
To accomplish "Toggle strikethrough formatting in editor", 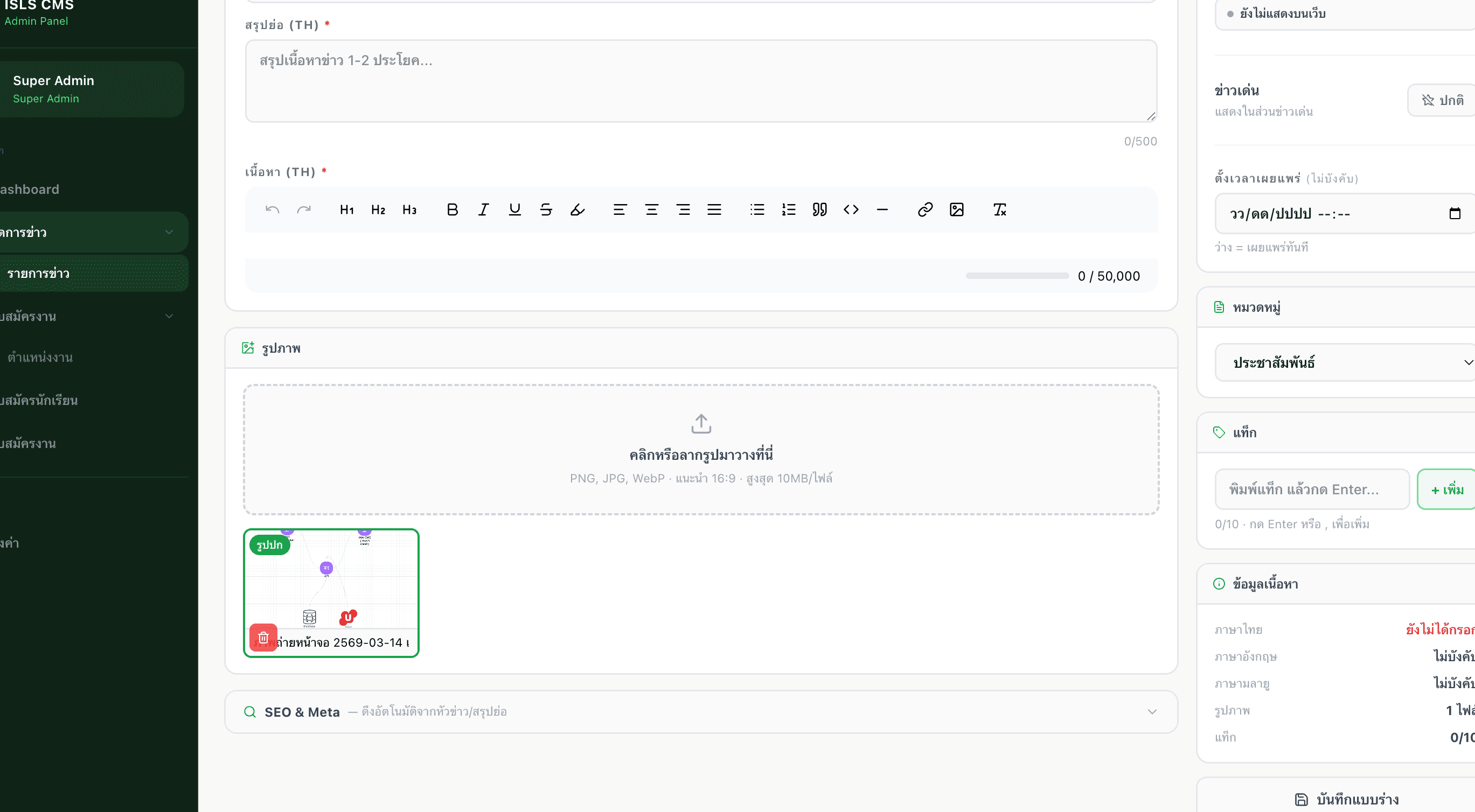I will (x=546, y=210).
